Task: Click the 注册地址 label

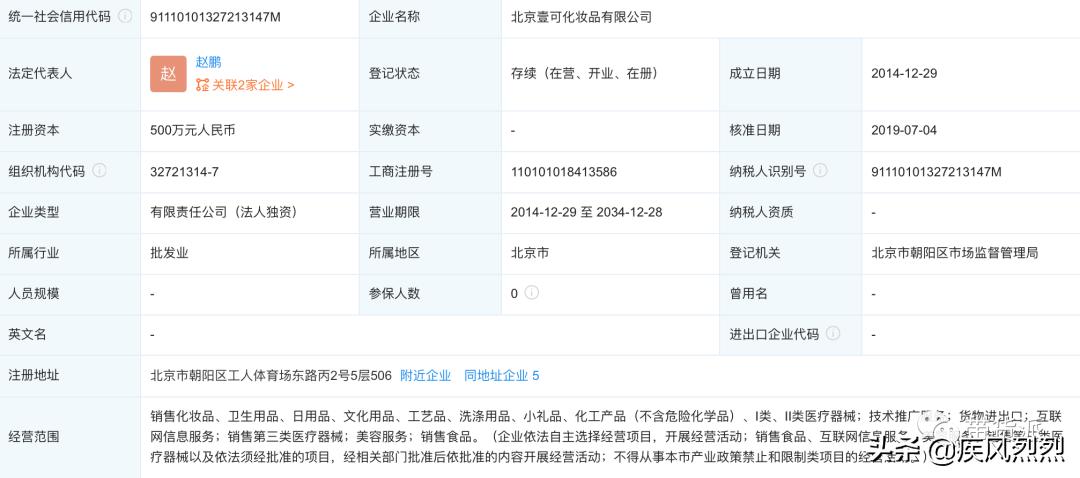Action: pyautogui.click(x=34, y=375)
